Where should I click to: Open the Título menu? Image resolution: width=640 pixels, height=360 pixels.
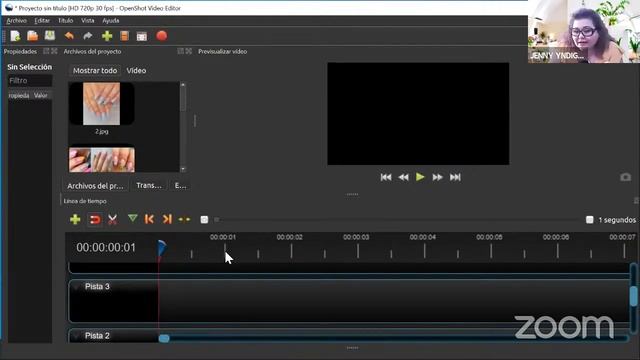click(65, 20)
